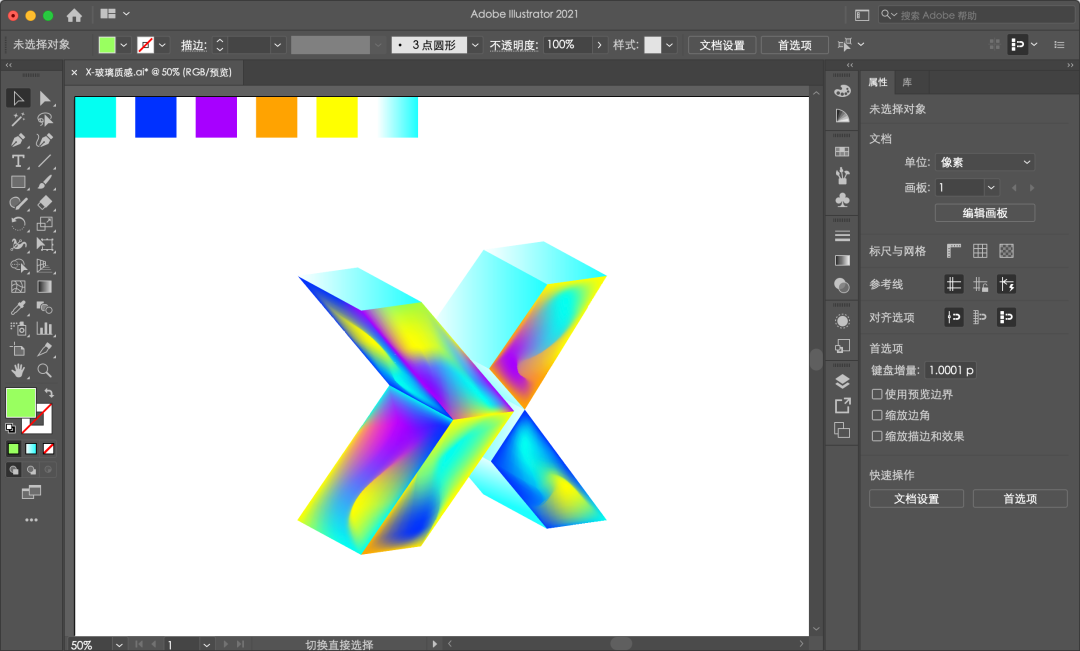Click 文档设置 in the control bar
The height and width of the screenshot is (651, 1080).
(722, 45)
